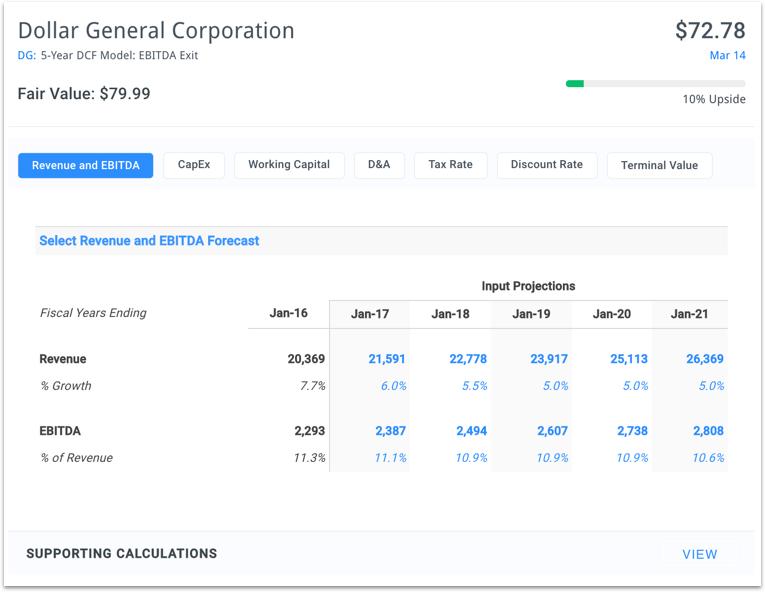Switch to the Terminal Value tab

click(659, 165)
